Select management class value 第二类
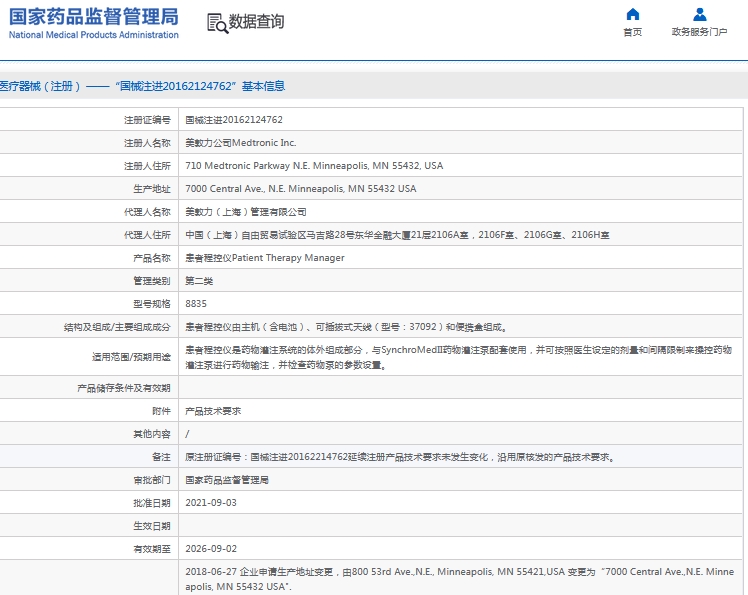748x595 pixels. [199, 281]
